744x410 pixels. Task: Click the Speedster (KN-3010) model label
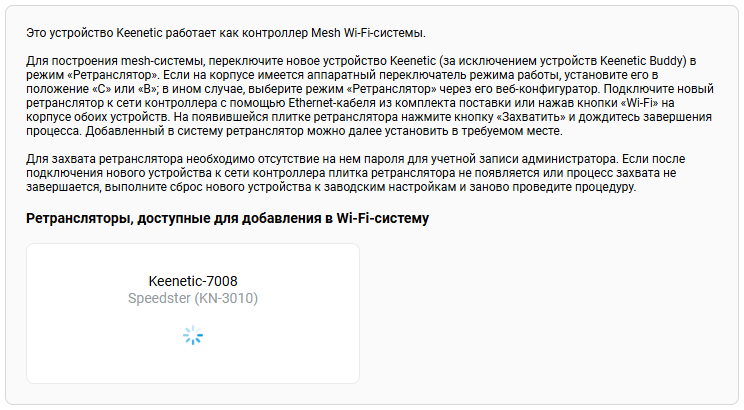click(x=193, y=298)
